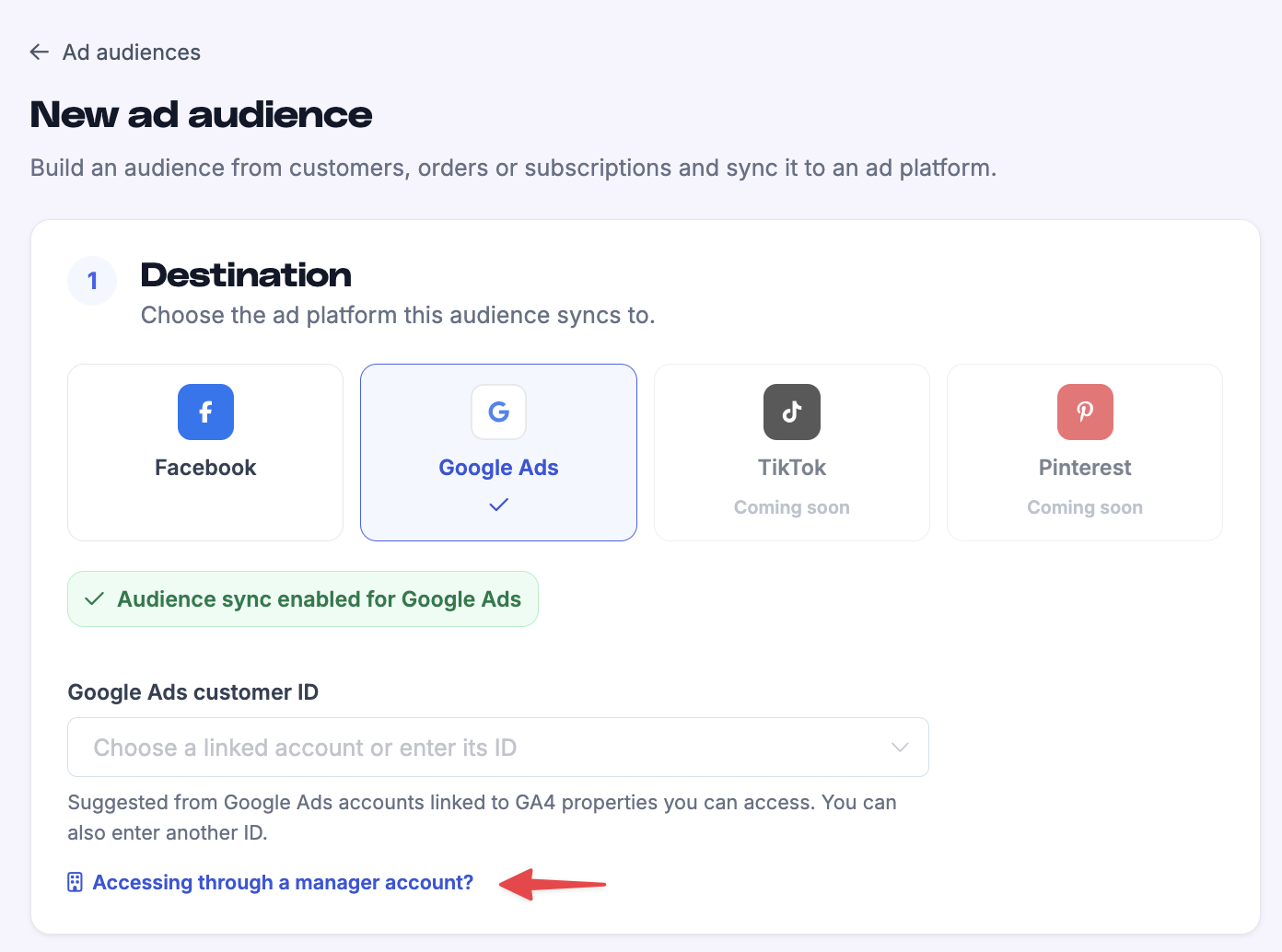Select the Google Ads destination label
The image size is (1282, 952).
[x=498, y=468]
